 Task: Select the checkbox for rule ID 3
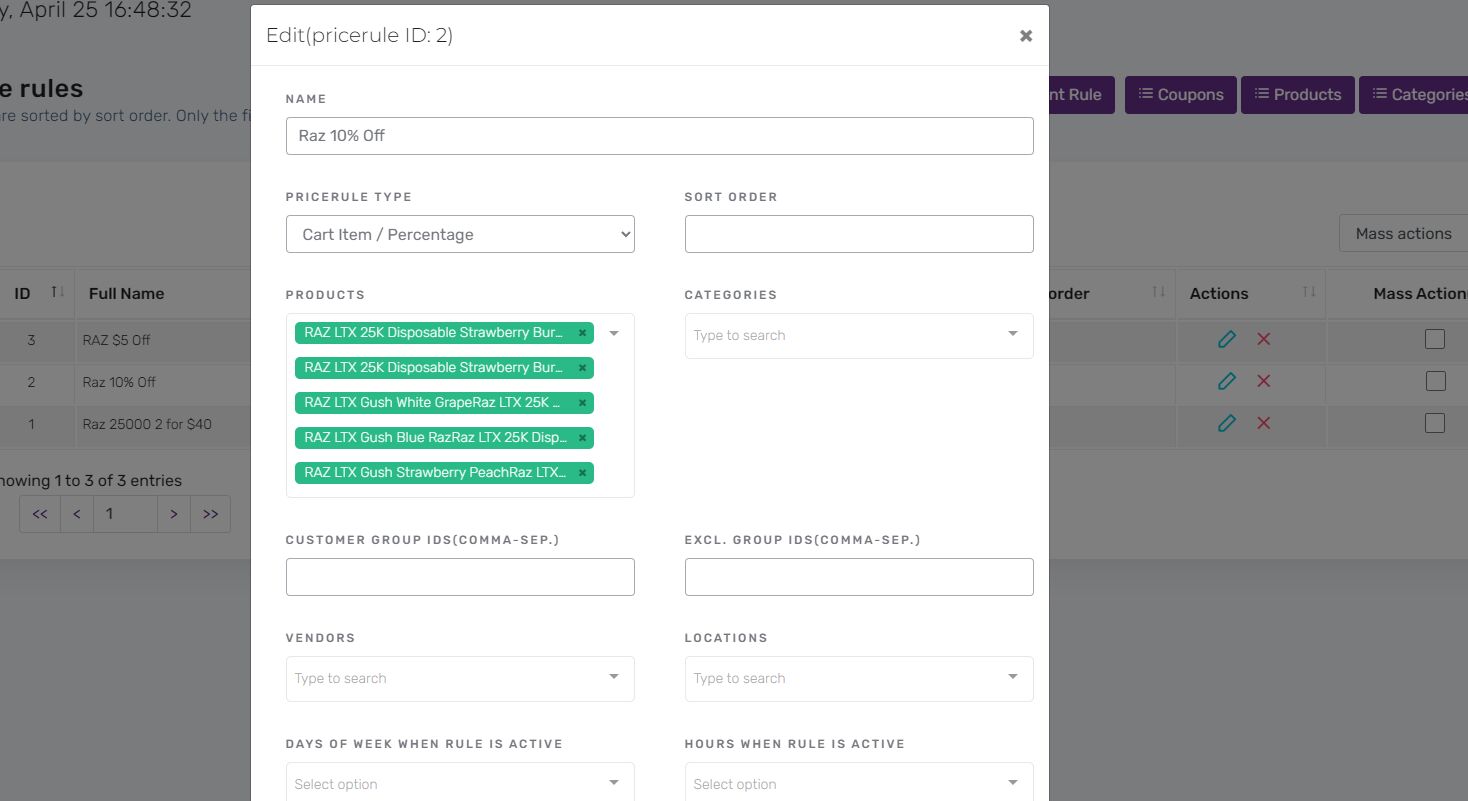point(1435,339)
